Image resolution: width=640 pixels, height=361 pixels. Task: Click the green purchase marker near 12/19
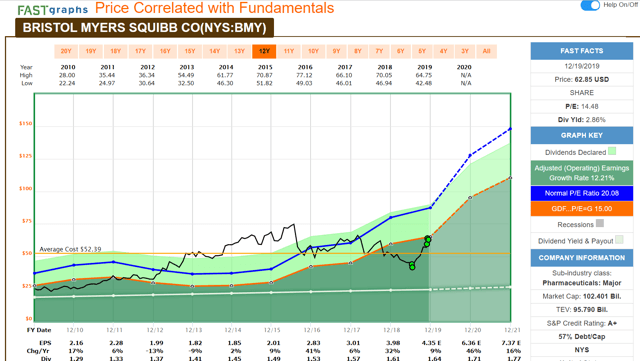click(x=427, y=239)
